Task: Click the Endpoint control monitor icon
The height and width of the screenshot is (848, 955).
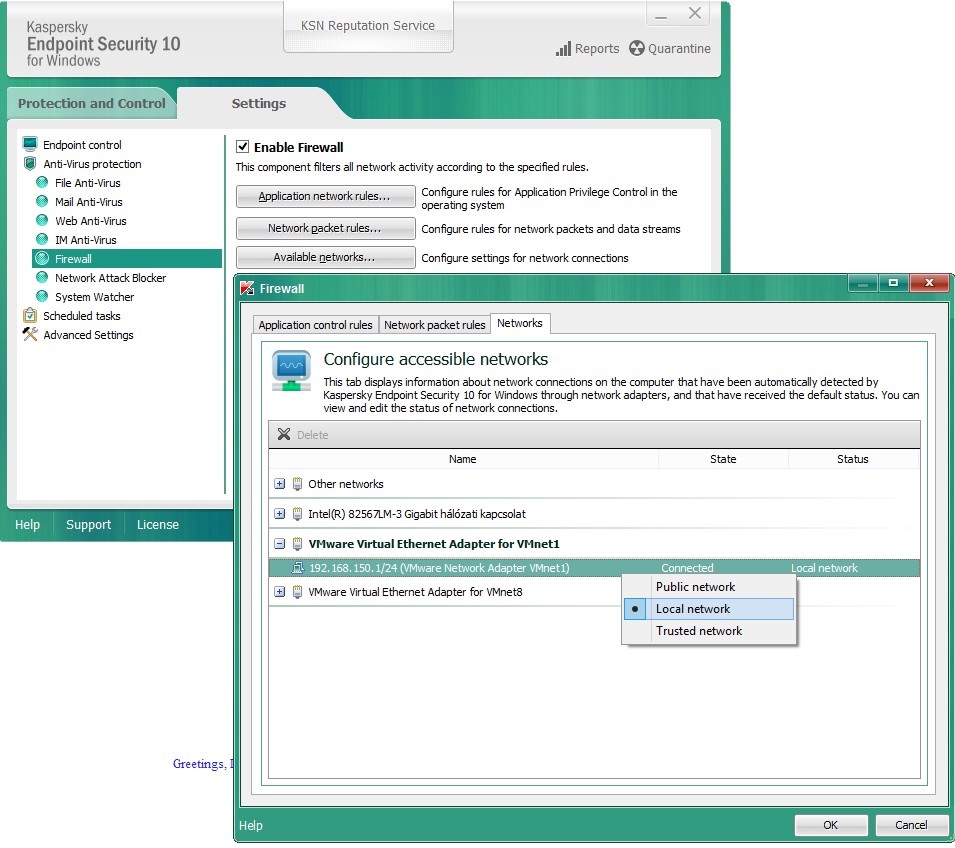Action: tap(30, 144)
